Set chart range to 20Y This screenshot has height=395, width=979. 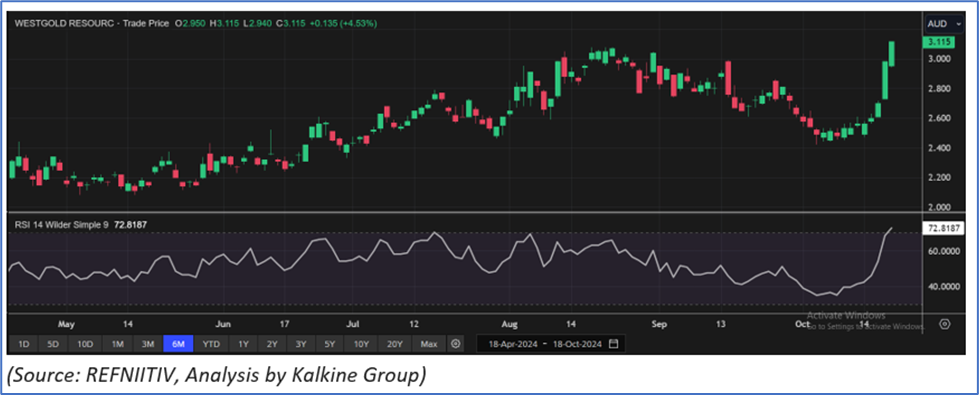click(x=394, y=344)
